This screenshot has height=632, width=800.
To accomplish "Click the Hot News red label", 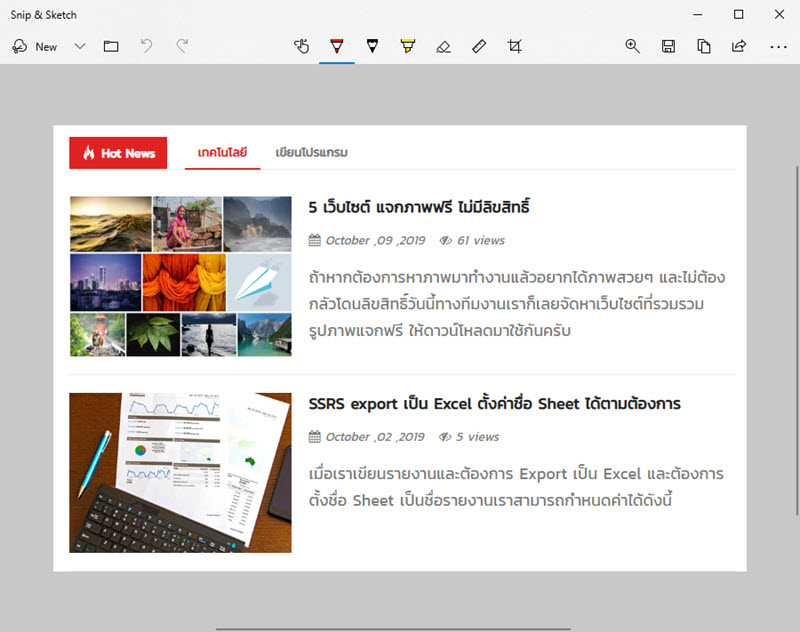I will click(118, 153).
